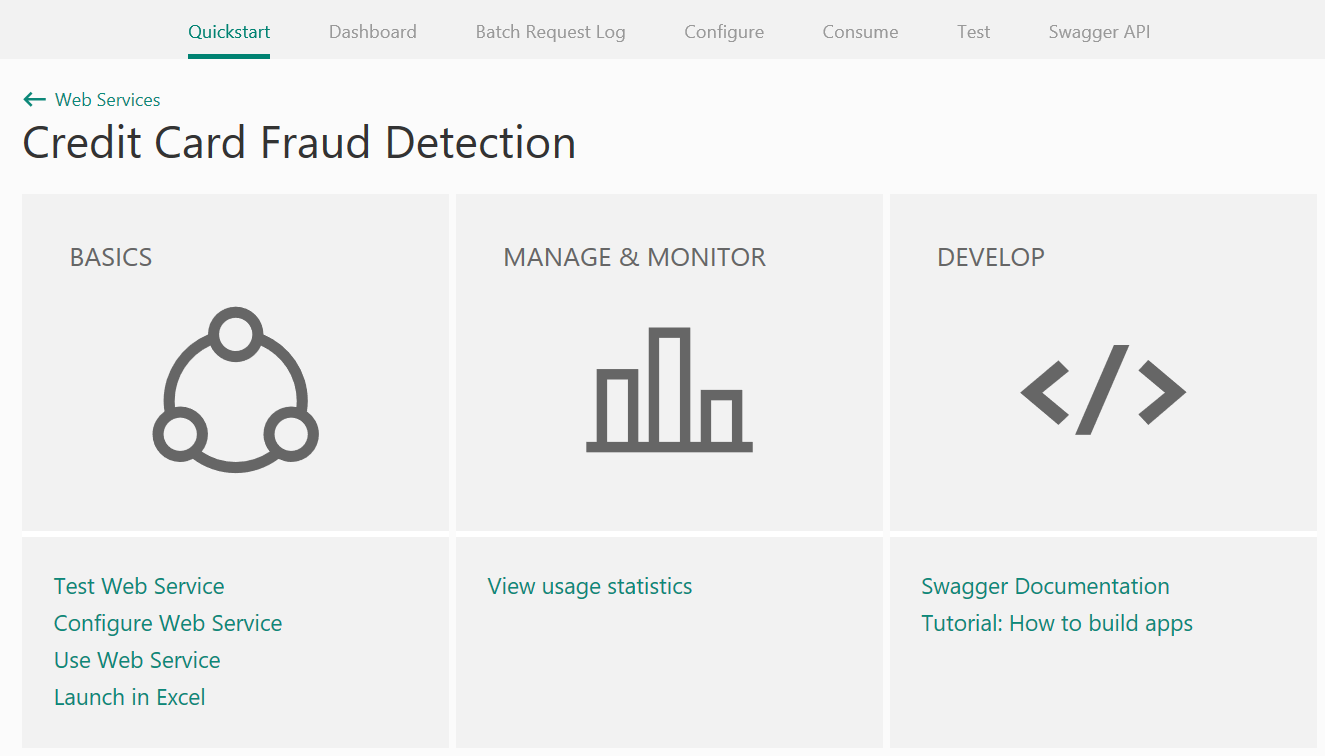Open the Test Web Service link
Screen dimensions: 1325x756
(x=139, y=586)
